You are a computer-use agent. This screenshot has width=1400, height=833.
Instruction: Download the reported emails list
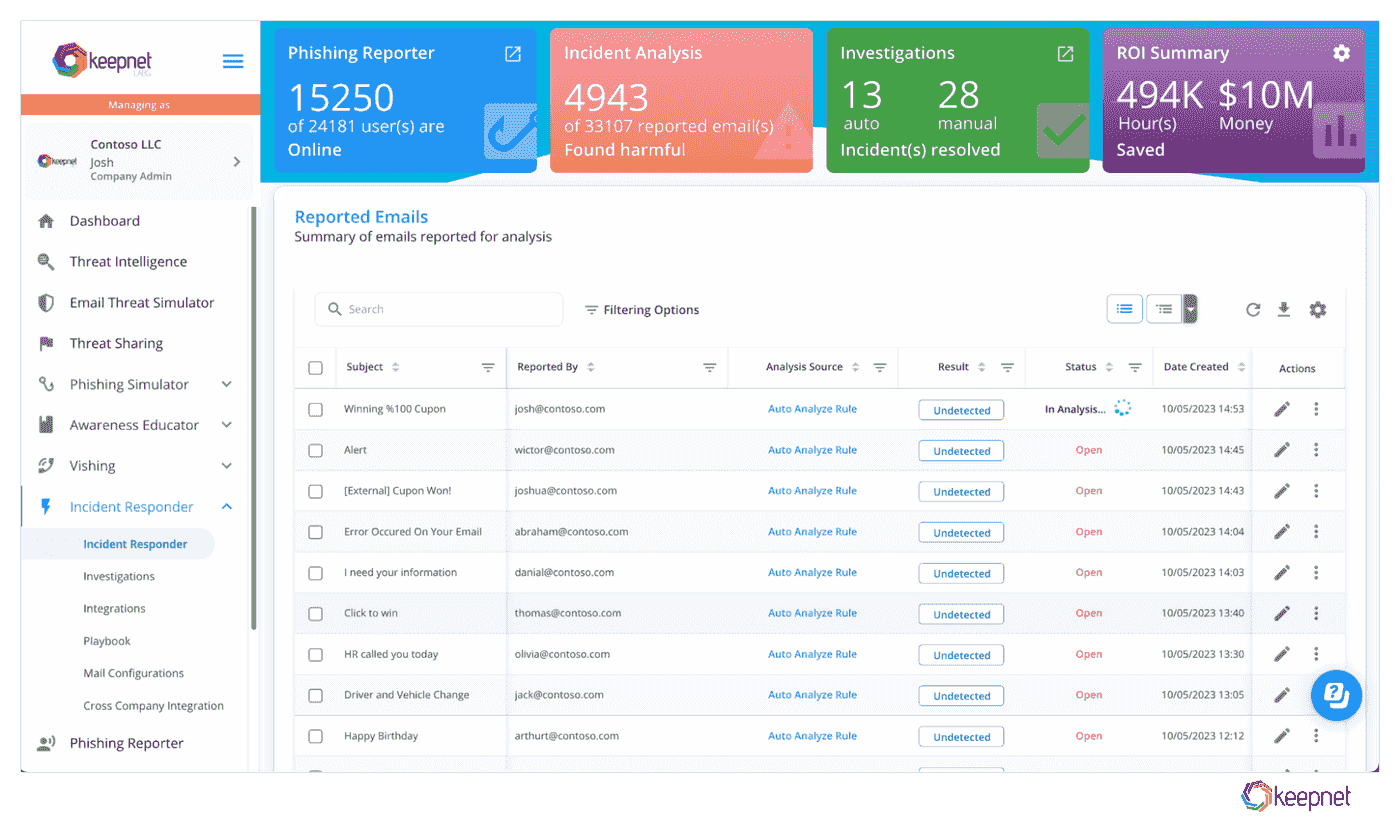[x=1284, y=310]
